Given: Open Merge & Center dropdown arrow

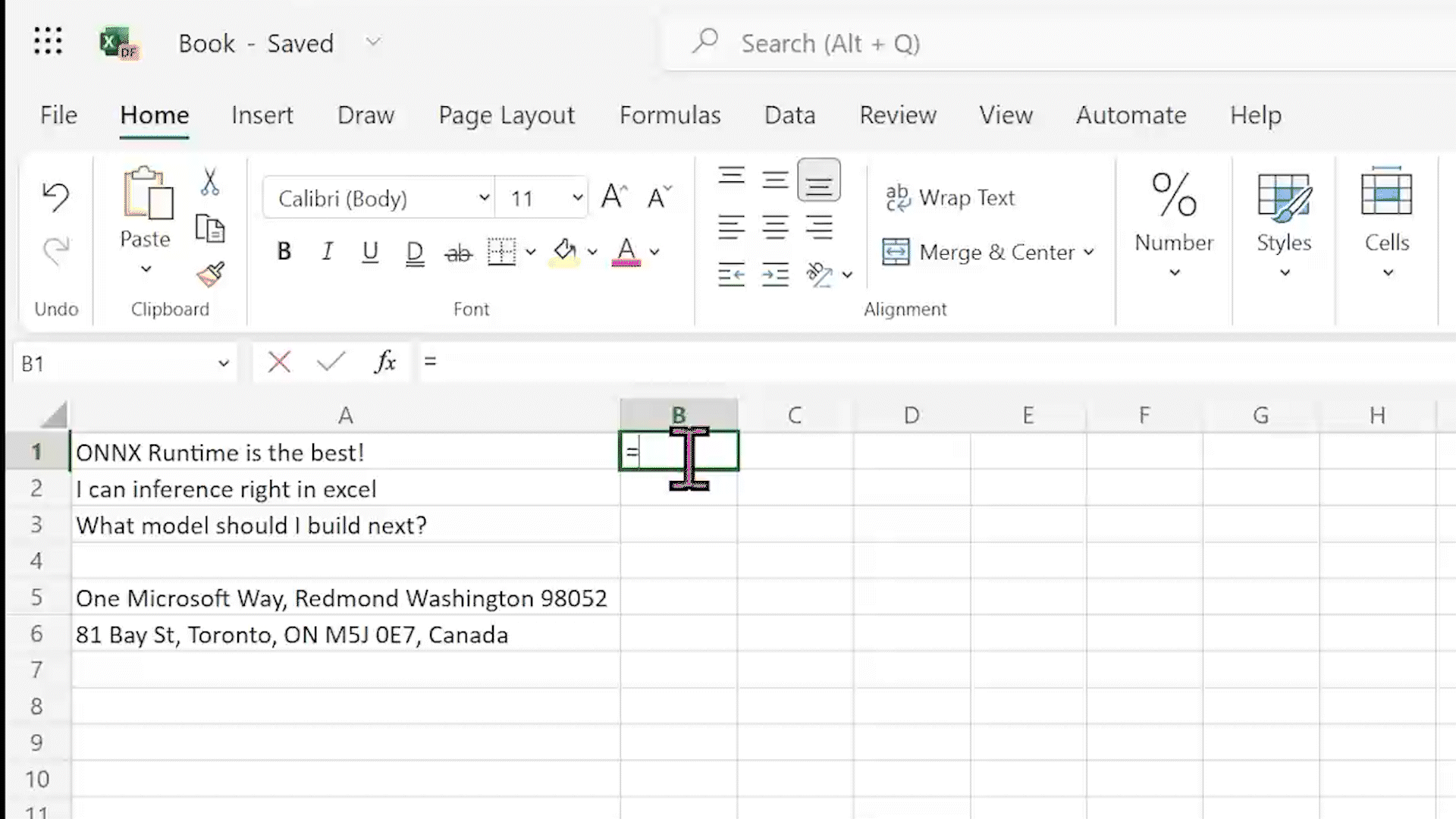Looking at the screenshot, I should 1089,252.
